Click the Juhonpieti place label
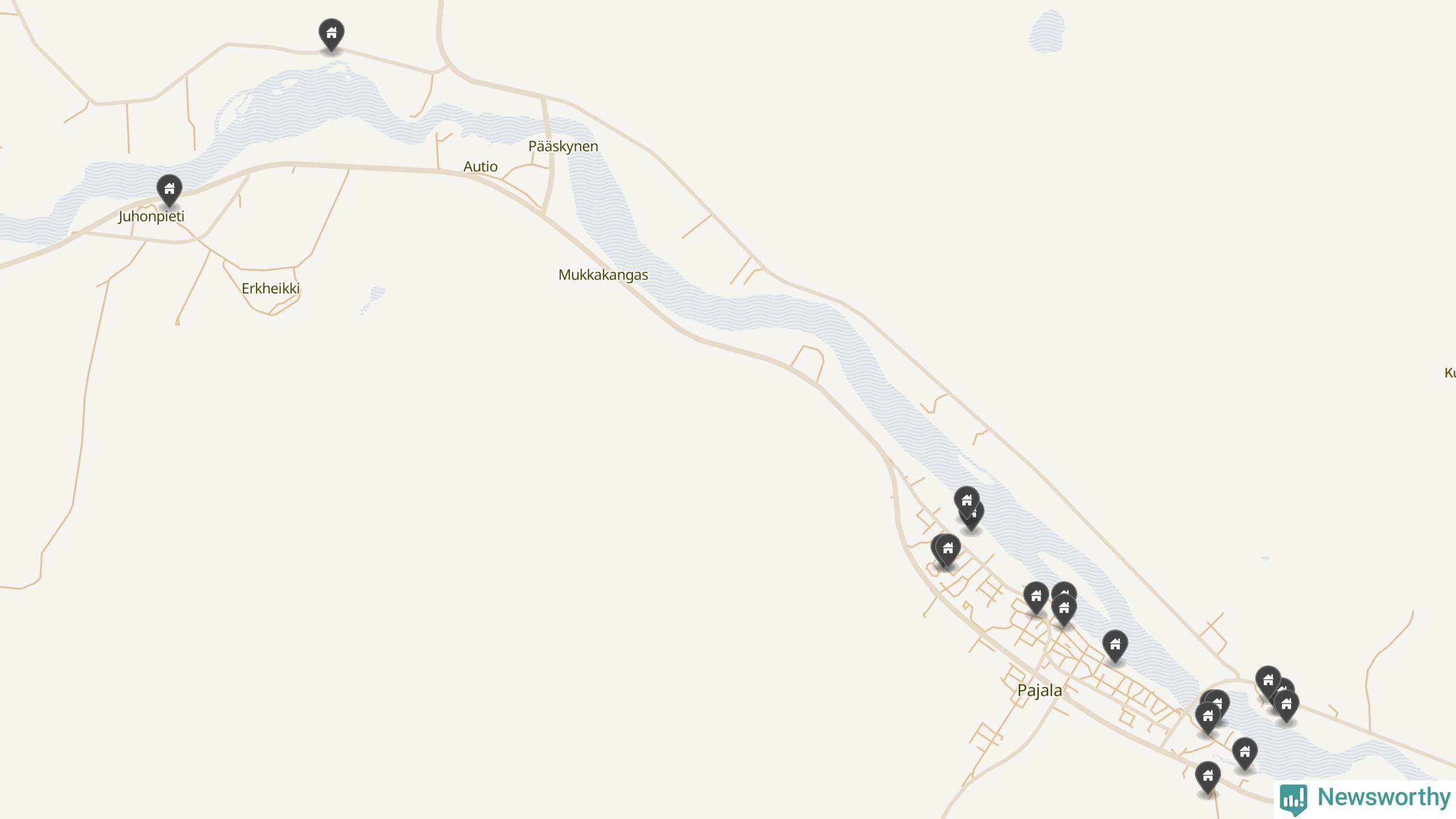Viewport: 1456px width, 819px height. (151, 217)
